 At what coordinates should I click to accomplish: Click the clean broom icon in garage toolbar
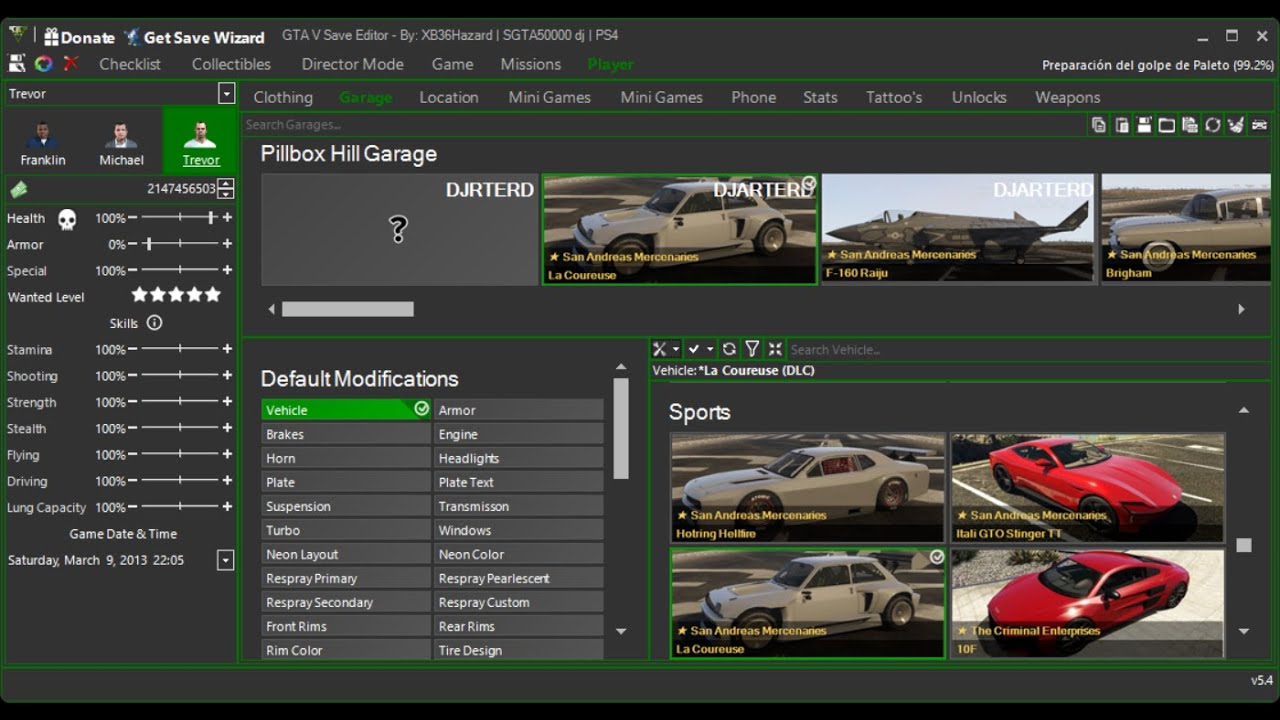click(1236, 125)
